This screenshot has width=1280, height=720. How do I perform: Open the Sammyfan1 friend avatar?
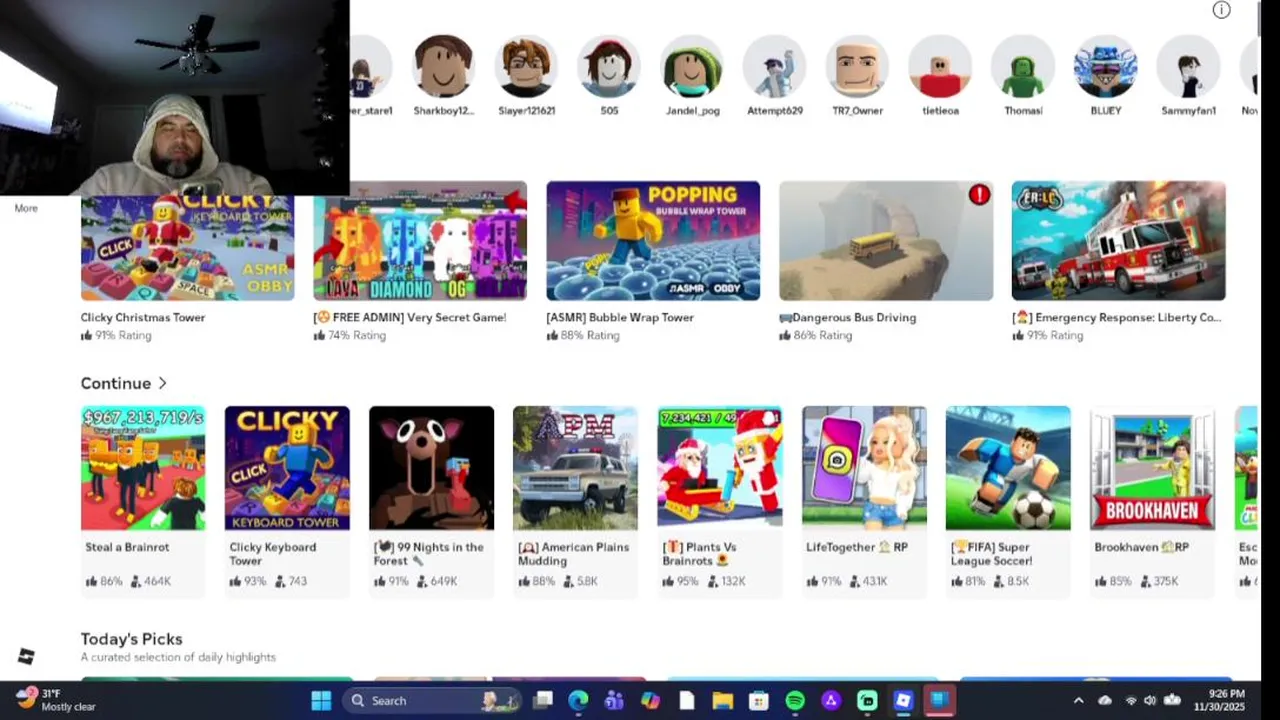1189,66
